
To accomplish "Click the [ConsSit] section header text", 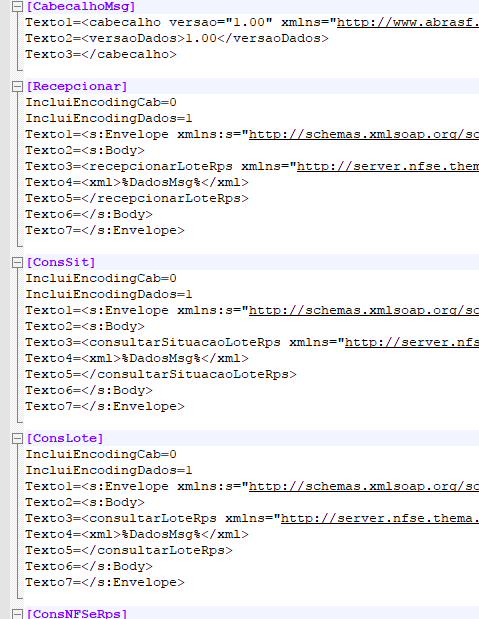I will [x=61, y=263].
